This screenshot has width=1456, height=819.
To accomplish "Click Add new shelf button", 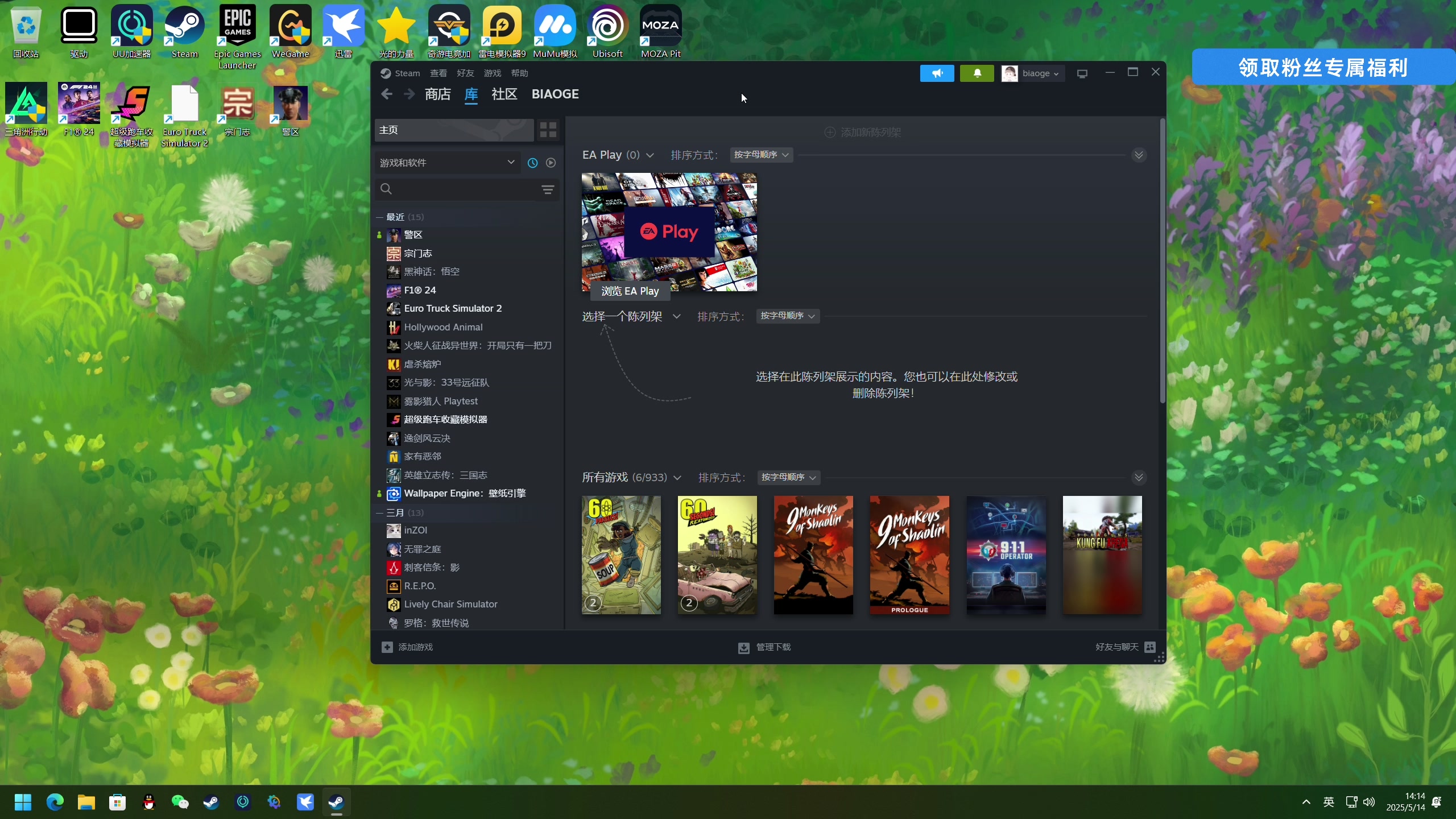I will pyautogui.click(x=862, y=133).
